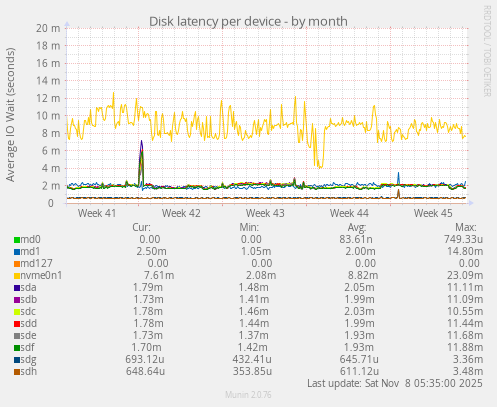Click the nvme0n1 current value 7.61m
This screenshot has height=407, width=497.
[x=159, y=275]
